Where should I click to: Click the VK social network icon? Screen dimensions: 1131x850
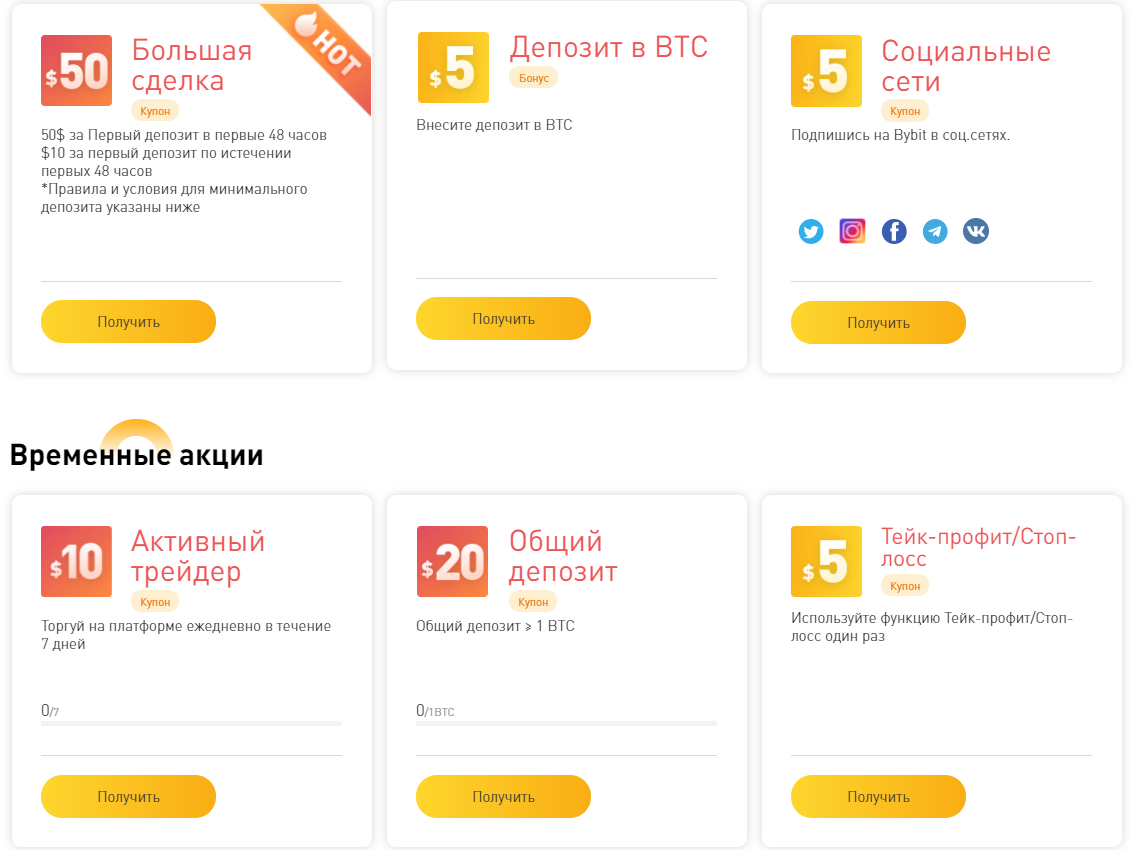point(976,232)
